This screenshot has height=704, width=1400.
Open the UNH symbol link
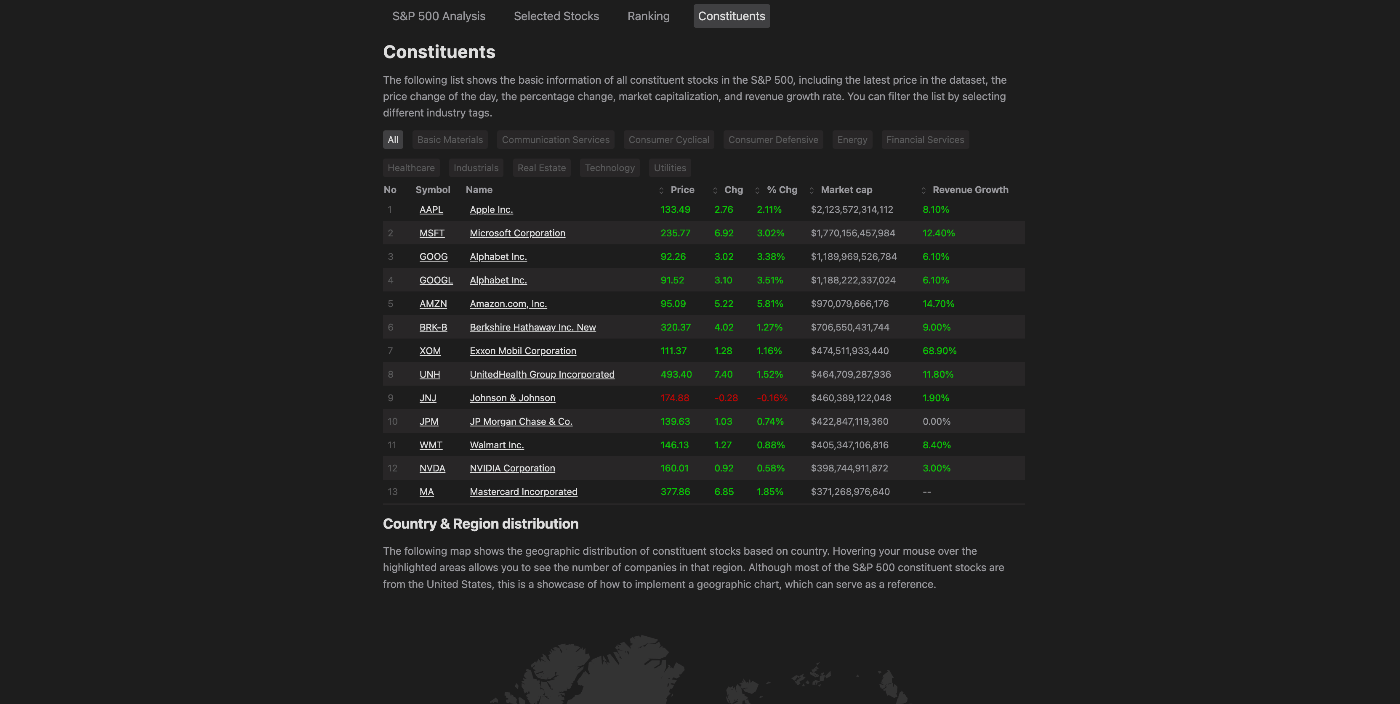coord(430,374)
